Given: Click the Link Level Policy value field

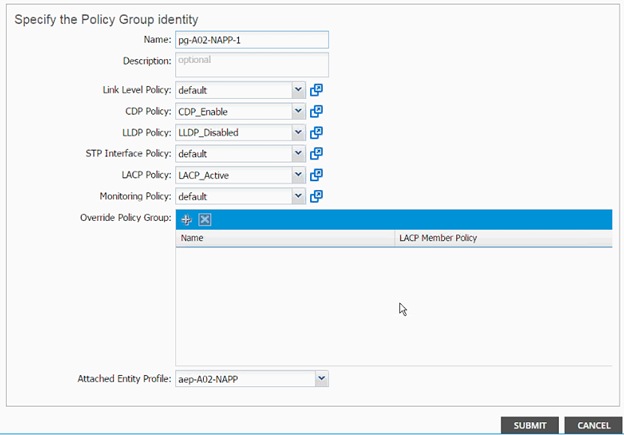Looking at the screenshot, I should pyautogui.click(x=234, y=90).
